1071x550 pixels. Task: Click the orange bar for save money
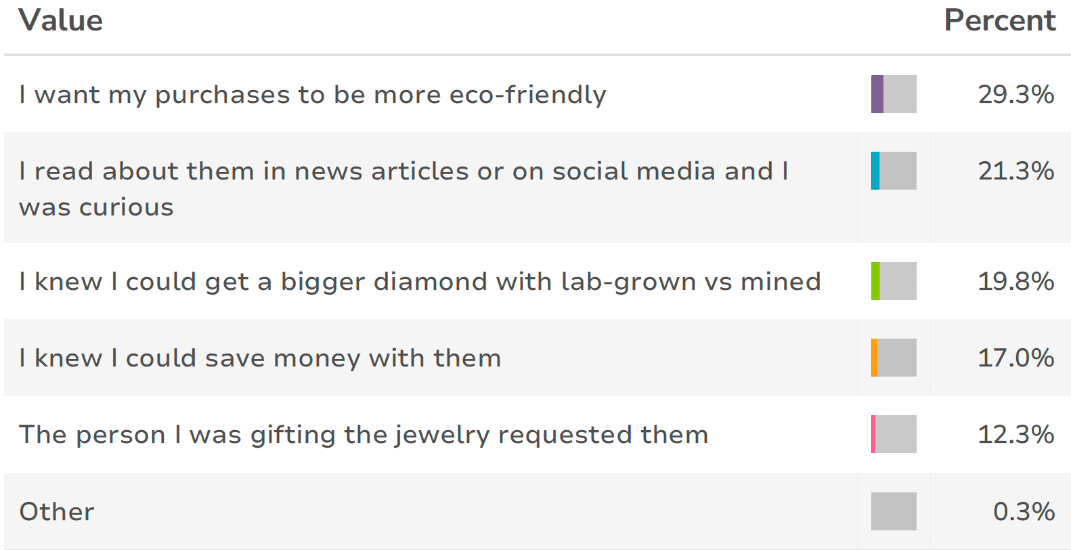(x=874, y=358)
